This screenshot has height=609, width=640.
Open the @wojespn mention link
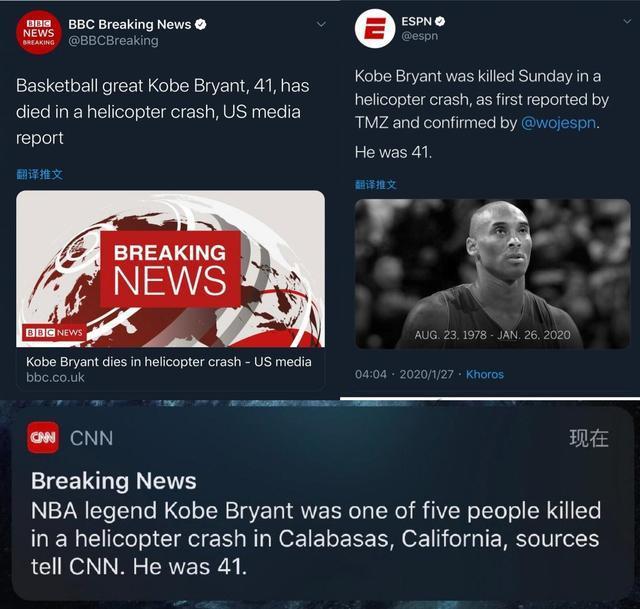(x=558, y=123)
